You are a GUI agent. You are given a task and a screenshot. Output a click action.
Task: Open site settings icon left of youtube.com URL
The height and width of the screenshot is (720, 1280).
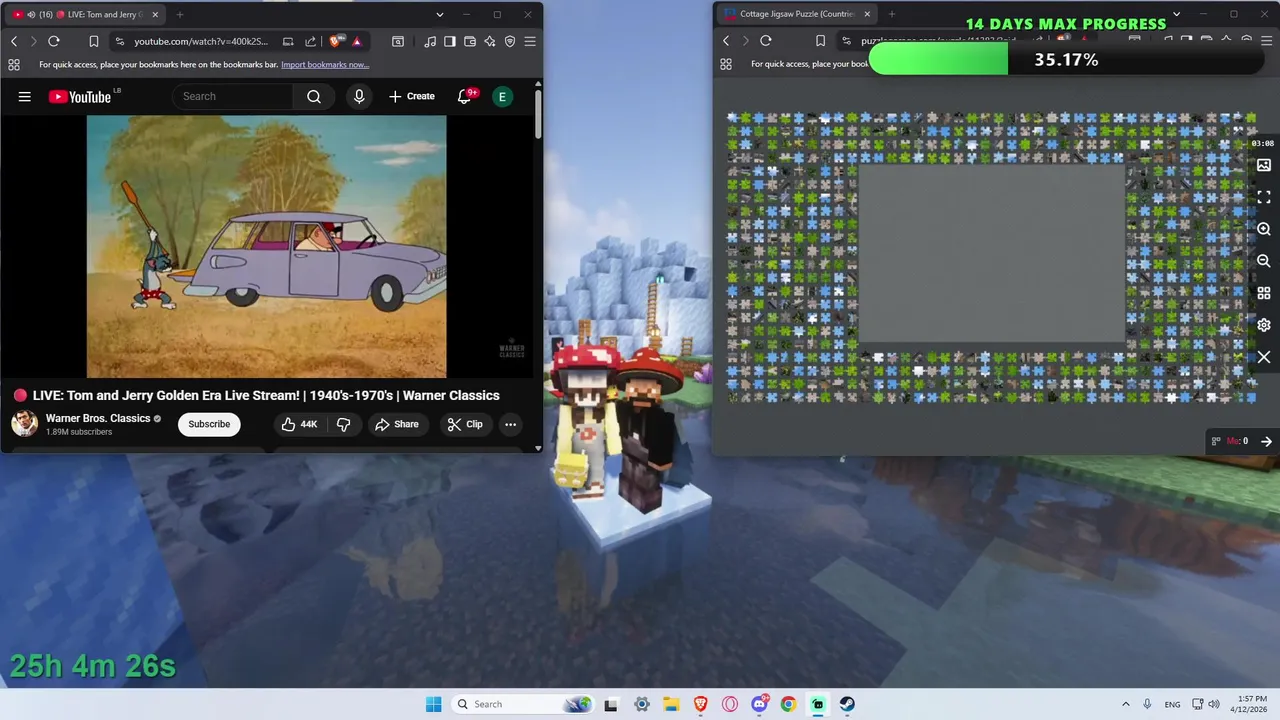pos(120,41)
